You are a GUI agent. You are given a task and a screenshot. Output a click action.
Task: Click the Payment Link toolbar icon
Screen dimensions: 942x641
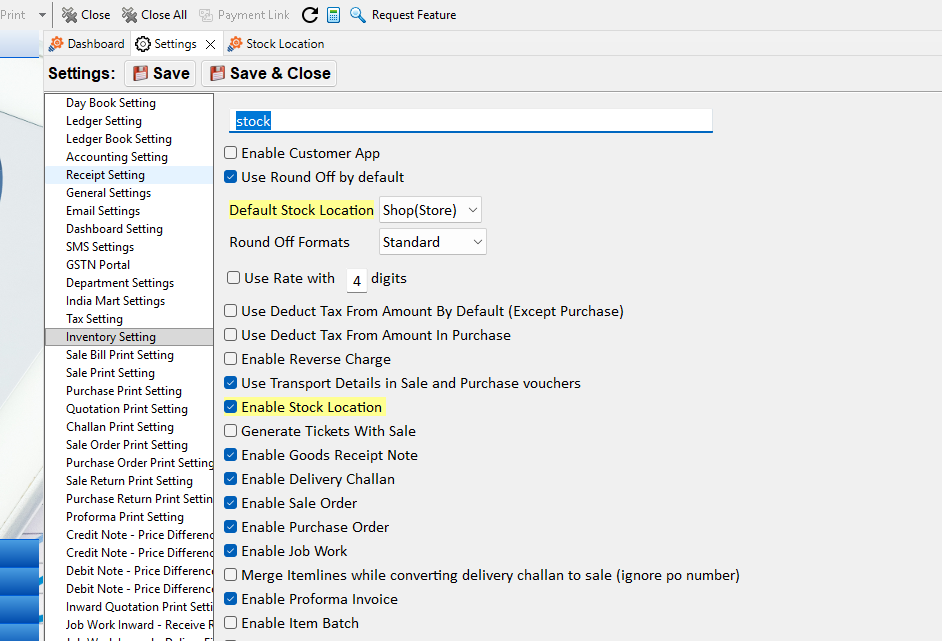click(x=206, y=15)
